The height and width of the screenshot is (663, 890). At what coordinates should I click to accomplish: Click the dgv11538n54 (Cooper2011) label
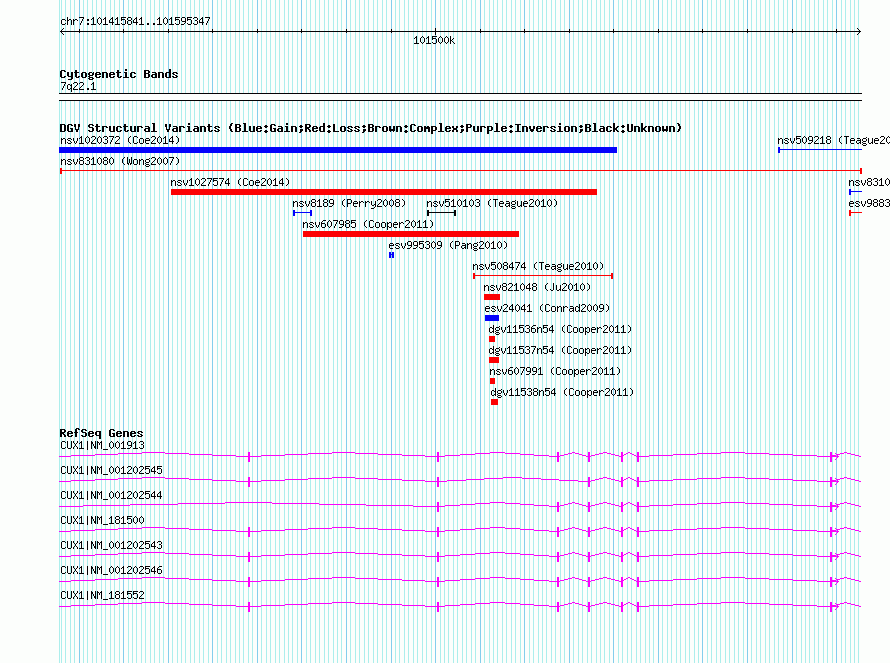[562, 392]
